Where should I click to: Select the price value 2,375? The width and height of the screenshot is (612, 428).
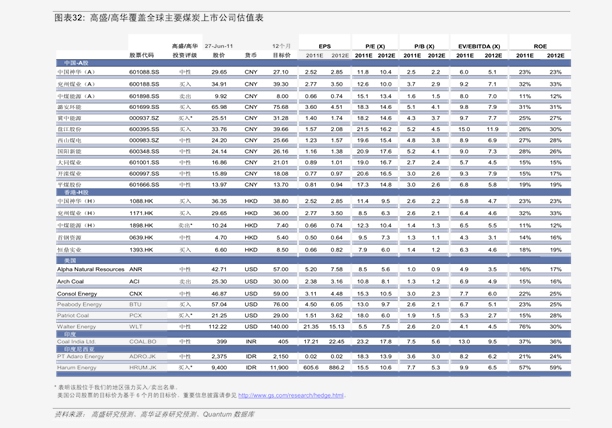click(x=219, y=356)
